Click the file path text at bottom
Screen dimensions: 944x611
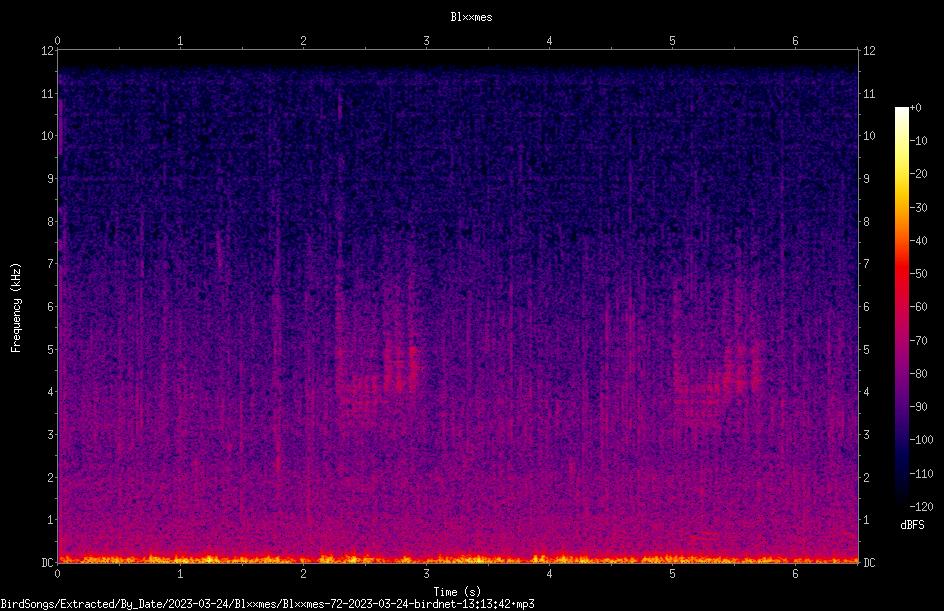(x=267, y=604)
